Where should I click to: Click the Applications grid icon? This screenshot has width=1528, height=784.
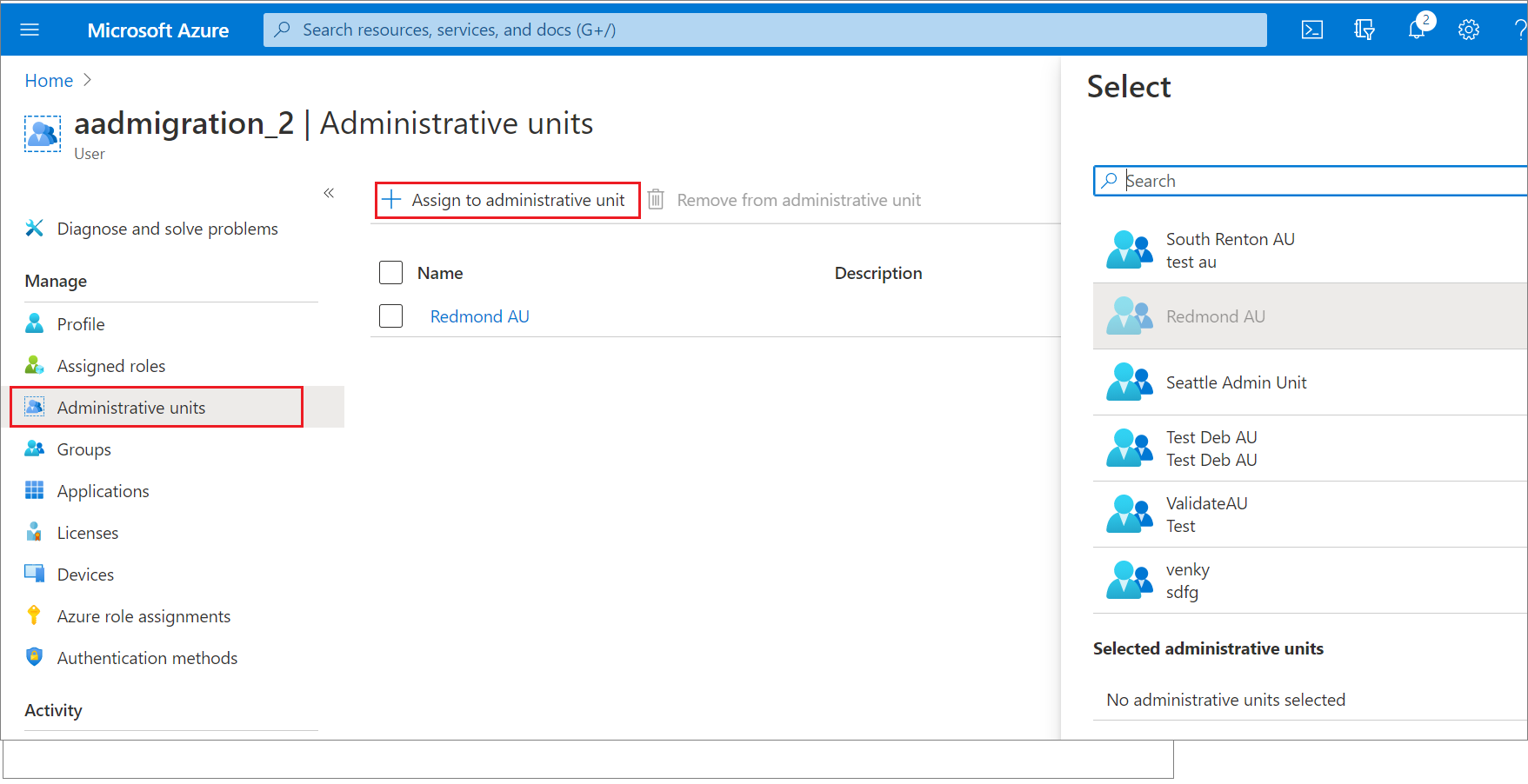pyautogui.click(x=35, y=490)
